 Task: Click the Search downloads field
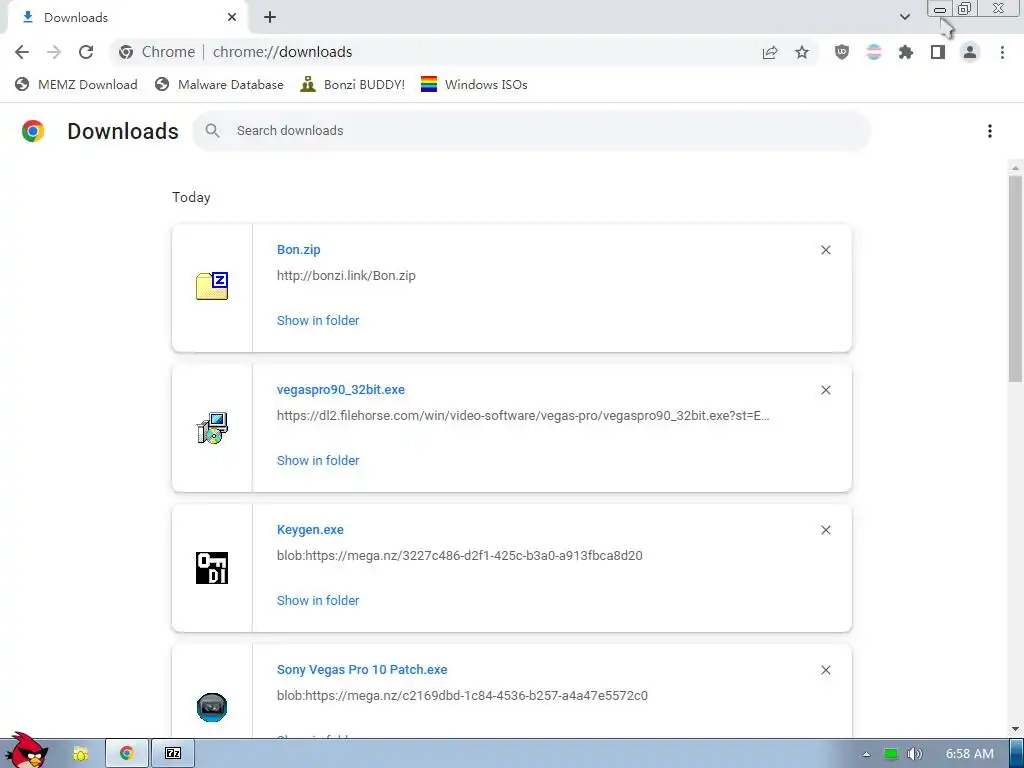coord(532,131)
